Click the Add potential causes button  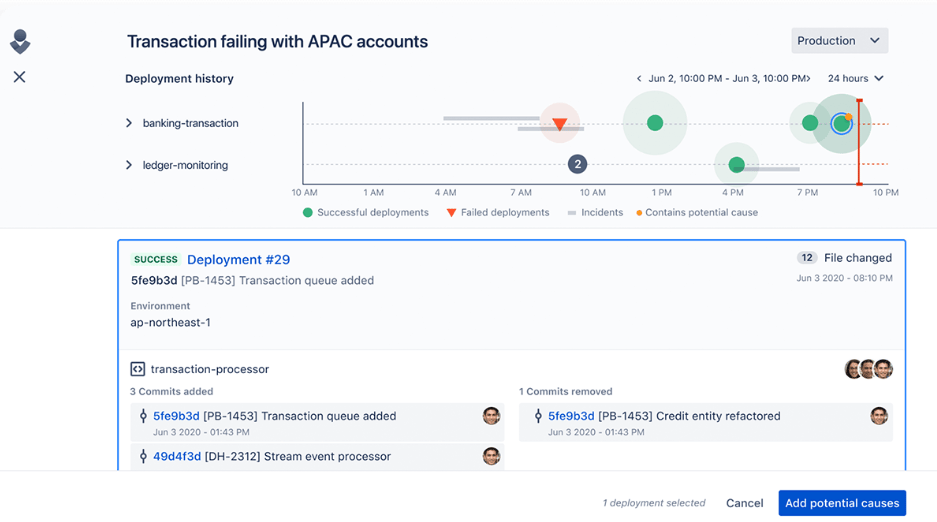842,503
